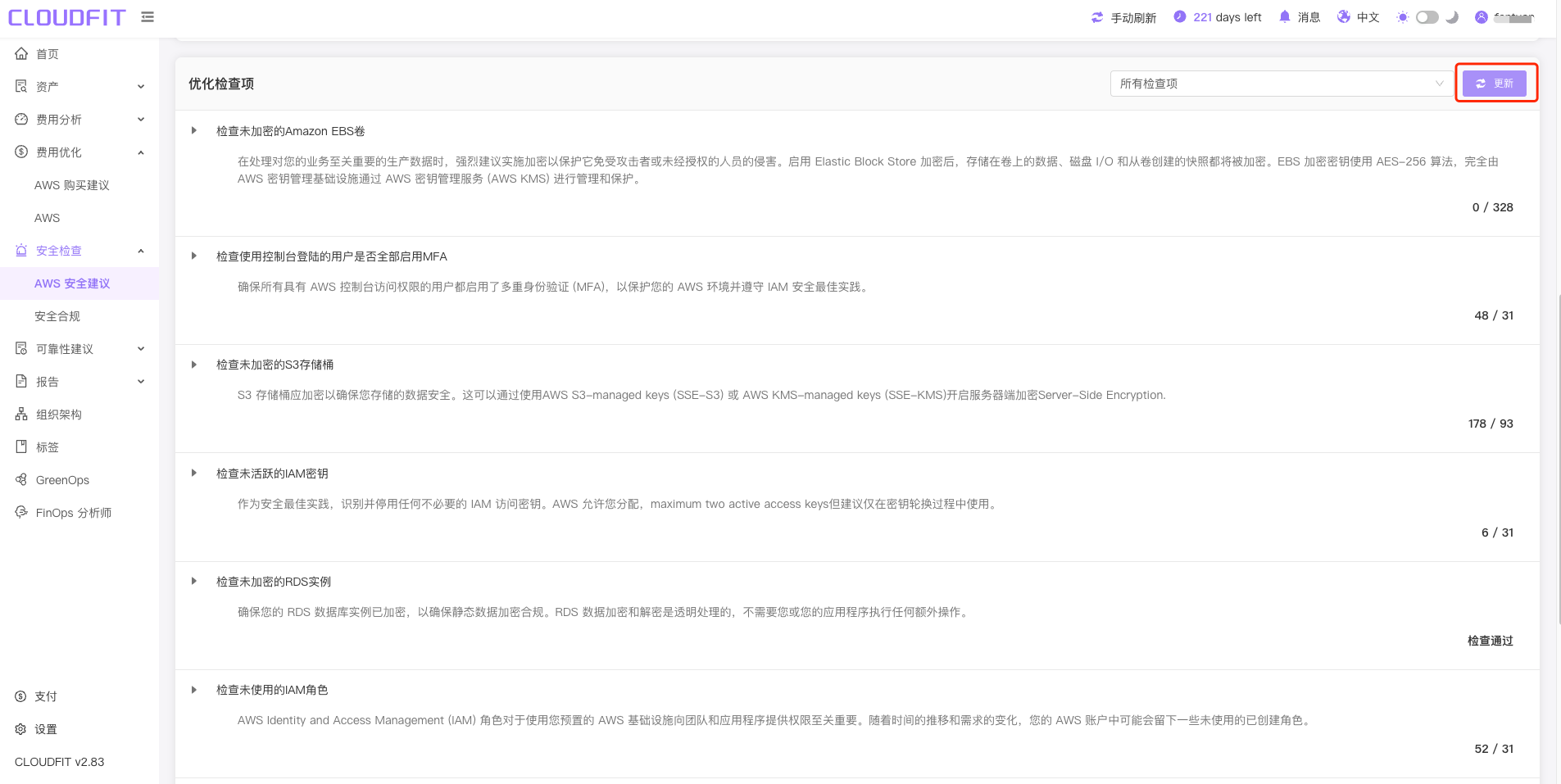1561x784 pixels.
Task: Open the 消息 messages link
Action: point(1309,17)
